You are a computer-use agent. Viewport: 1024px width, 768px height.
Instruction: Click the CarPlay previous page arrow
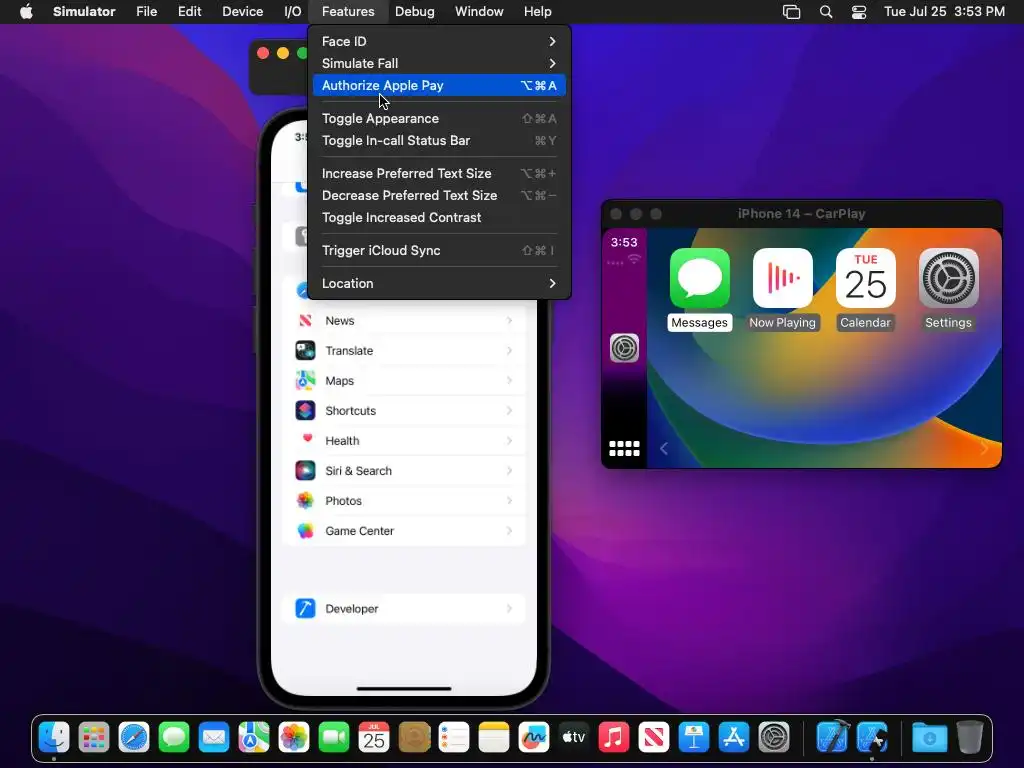(664, 449)
